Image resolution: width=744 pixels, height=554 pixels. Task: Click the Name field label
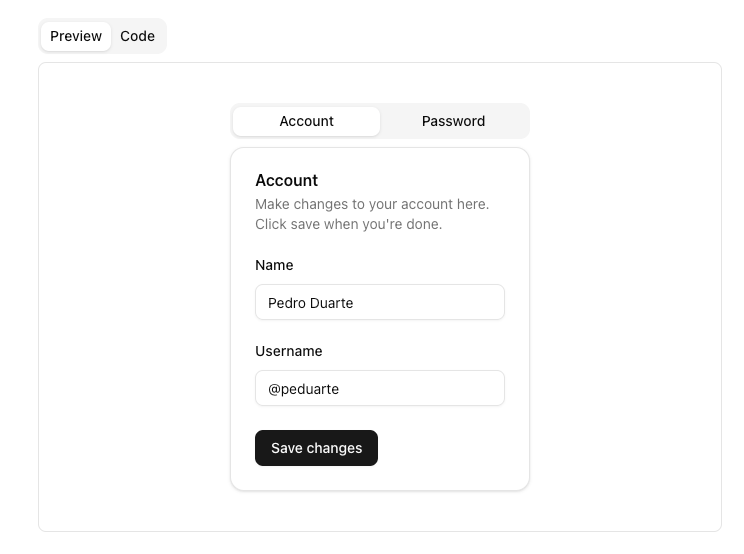[x=274, y=265]
